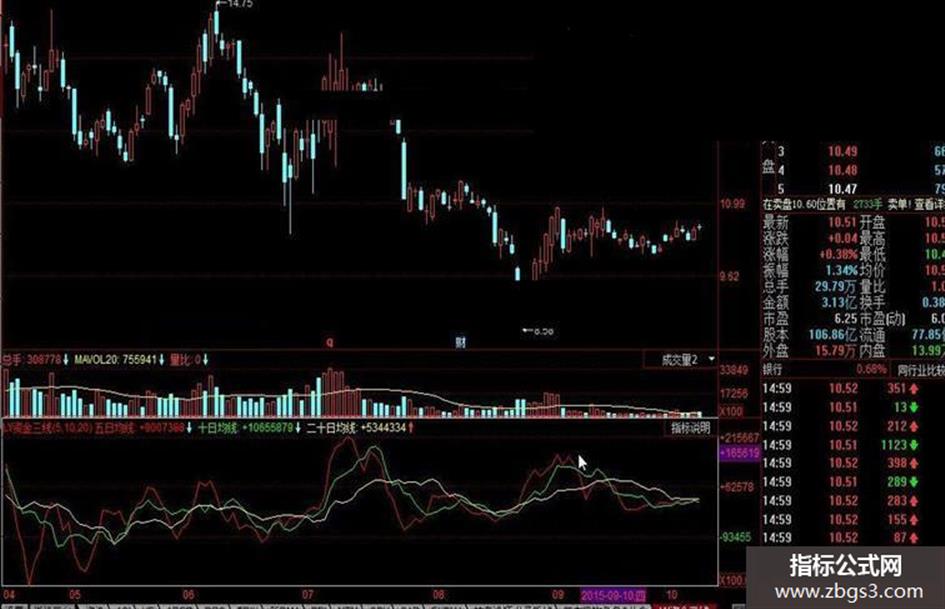Click the up arrow beside volume 283
Image resolution: width=945 pixels, height=609 pixels.
point(914,500)
